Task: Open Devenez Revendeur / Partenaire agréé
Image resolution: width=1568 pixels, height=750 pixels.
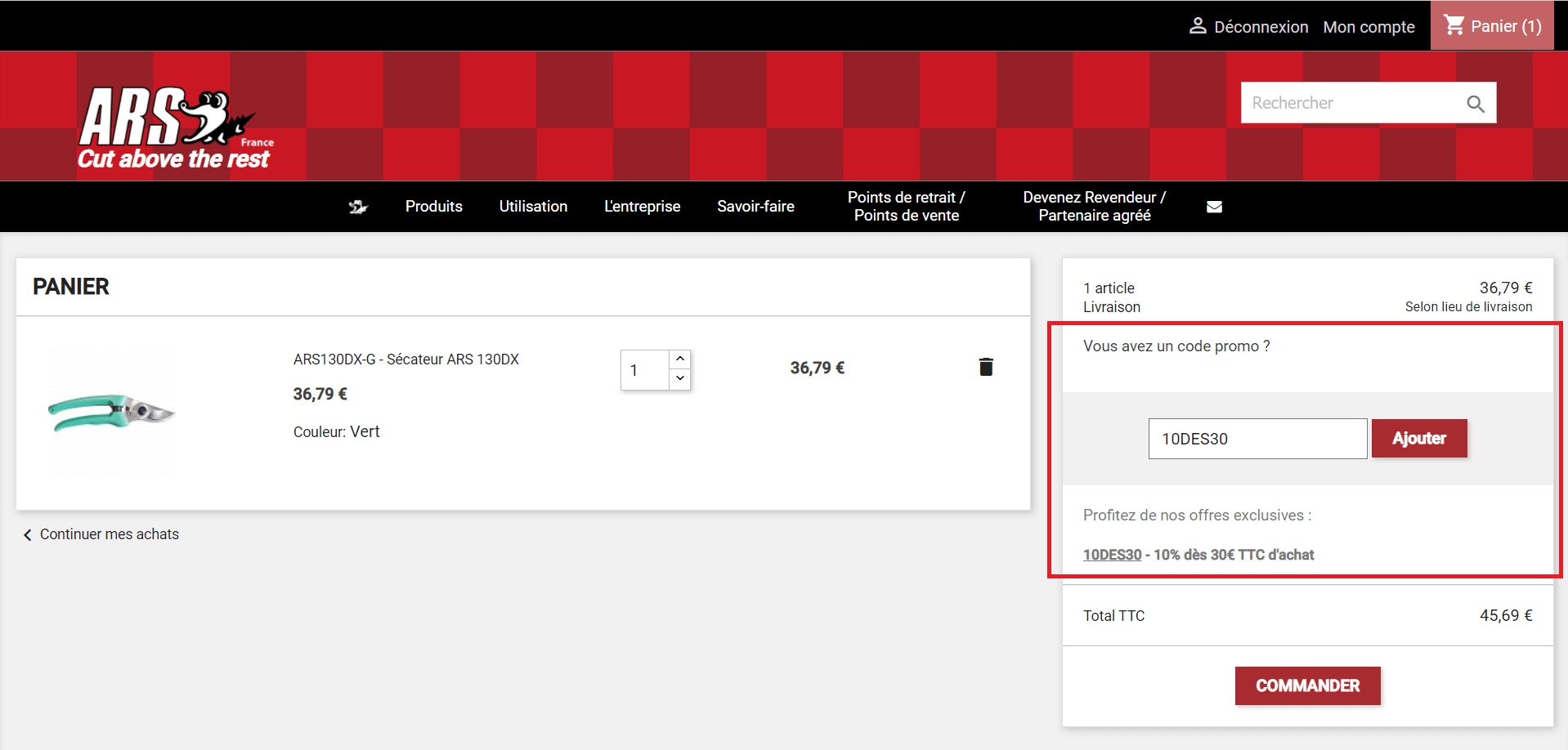Action: click(1095, 207)
